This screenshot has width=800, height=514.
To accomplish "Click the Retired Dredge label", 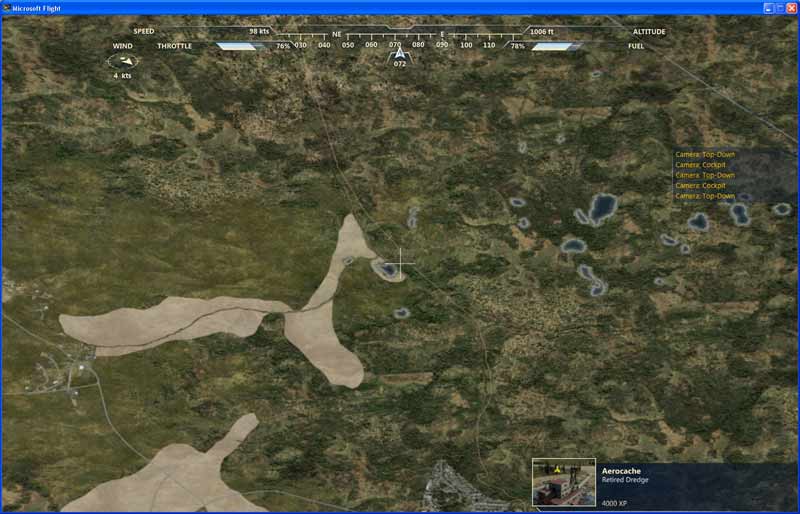I will (x=625, y=480).
